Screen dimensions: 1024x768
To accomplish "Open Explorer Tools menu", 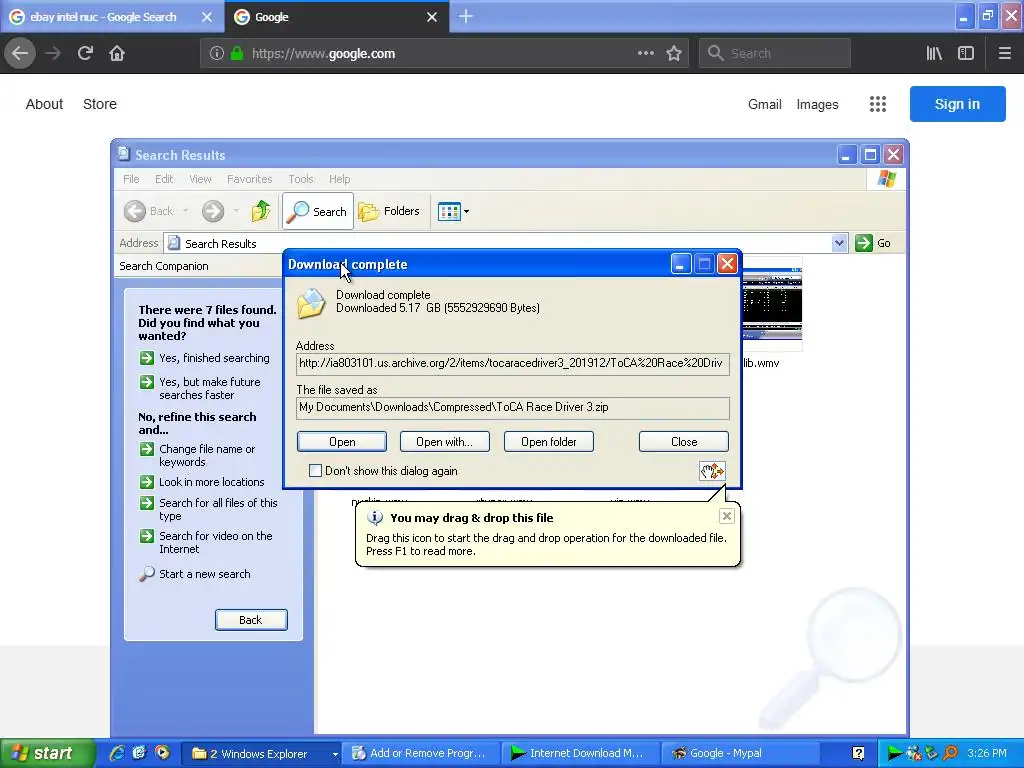I will [301, 179].
